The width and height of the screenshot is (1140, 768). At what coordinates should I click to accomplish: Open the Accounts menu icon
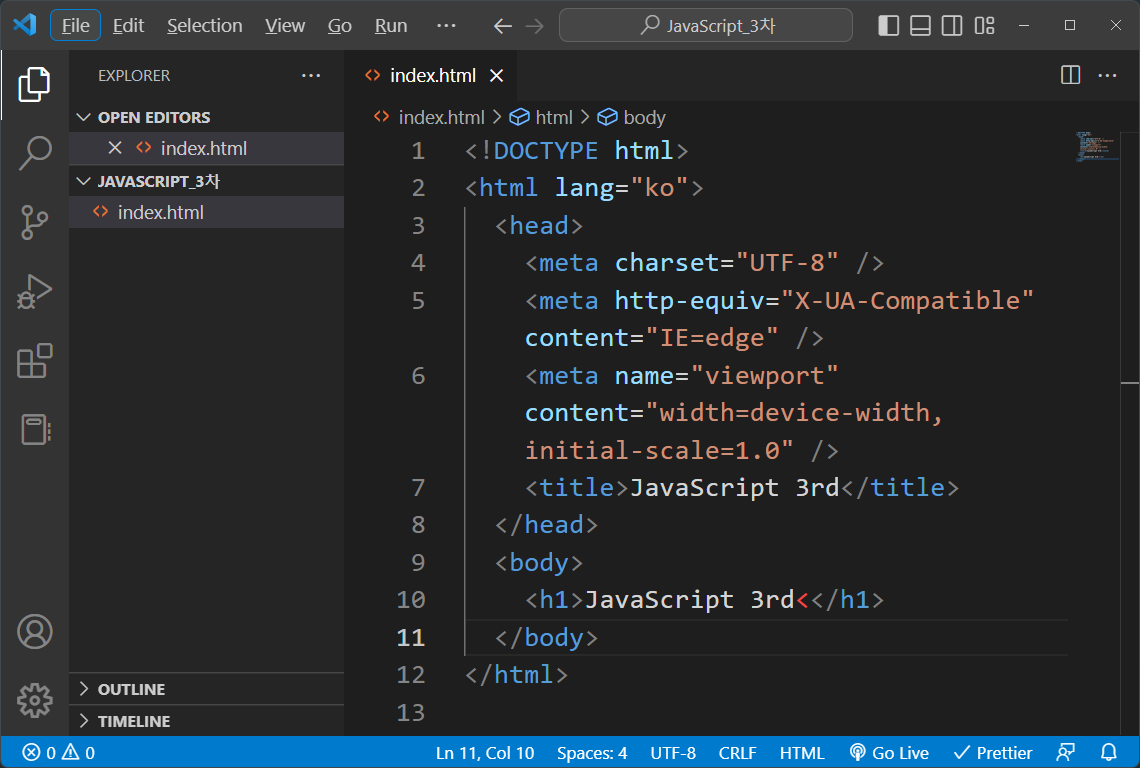point(34,631)
